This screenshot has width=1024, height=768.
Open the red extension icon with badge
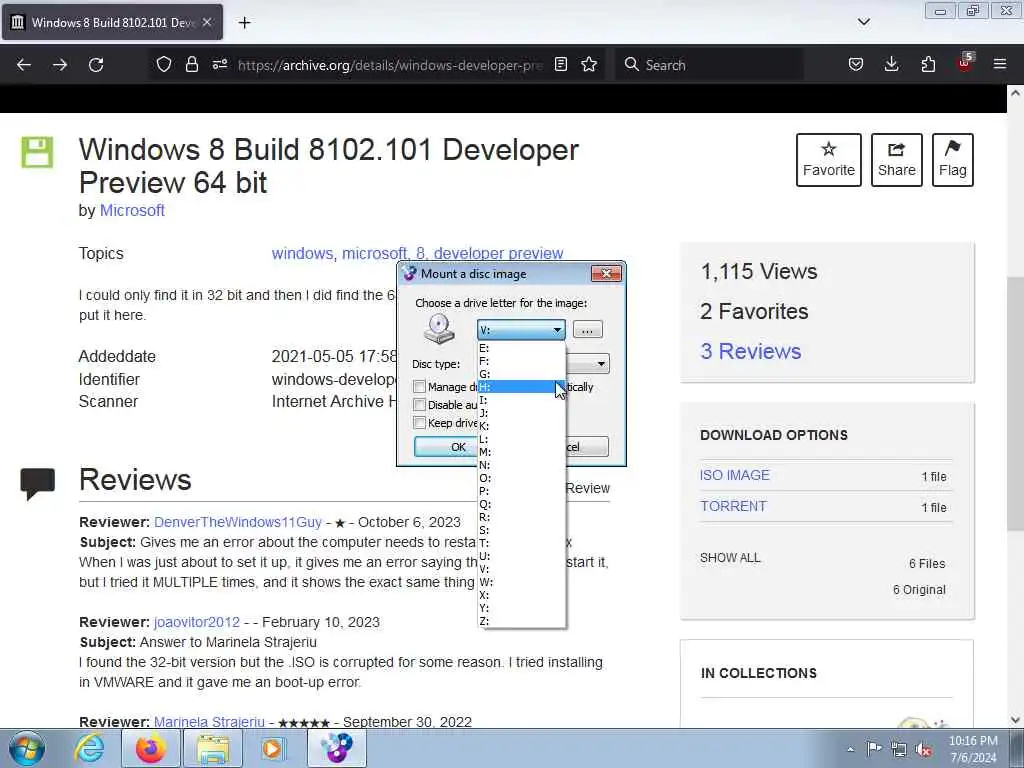(x=965, y=63)
